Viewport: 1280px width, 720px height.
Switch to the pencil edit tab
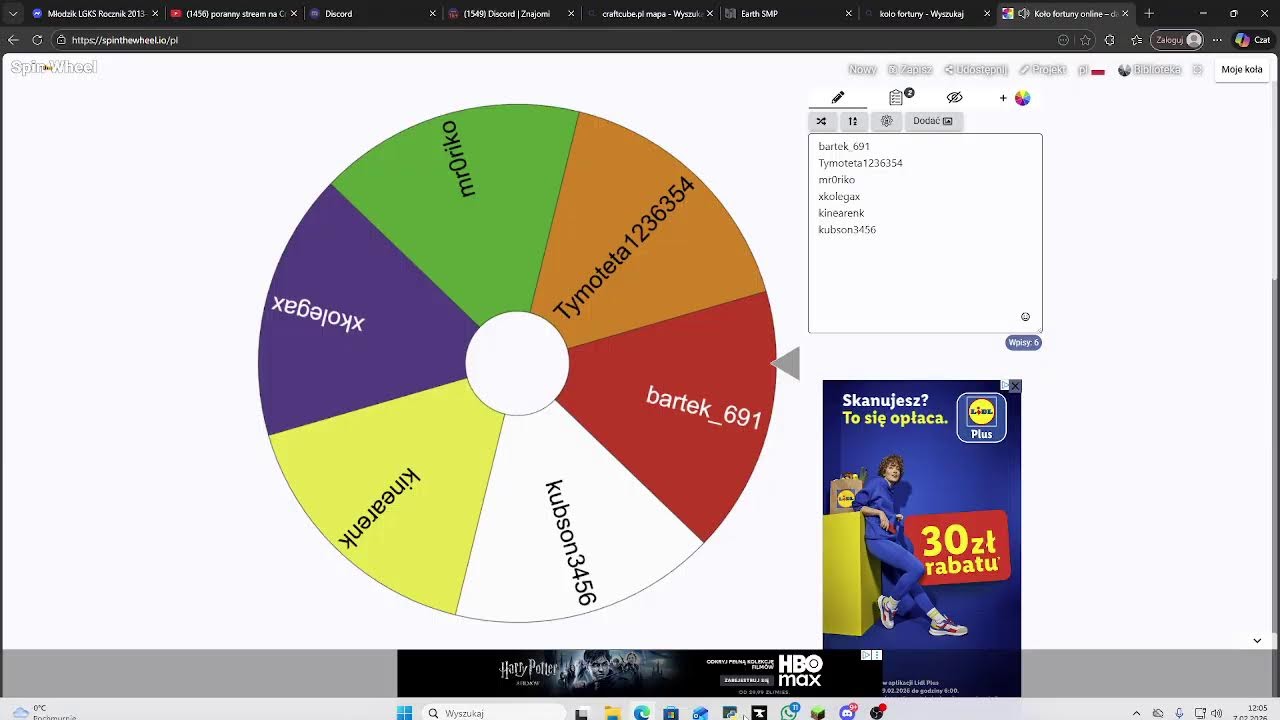(838, 97)
